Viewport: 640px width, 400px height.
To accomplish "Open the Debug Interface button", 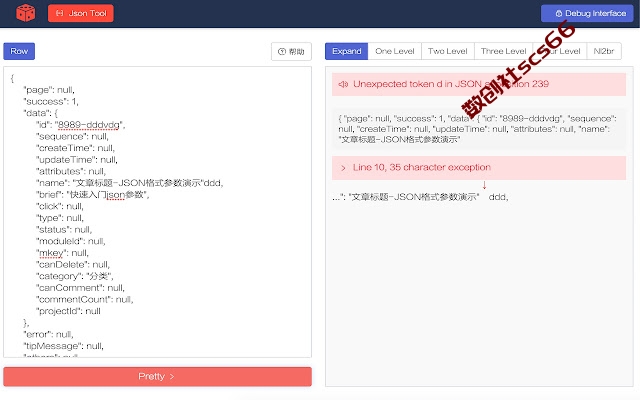I will coord(587,13).
